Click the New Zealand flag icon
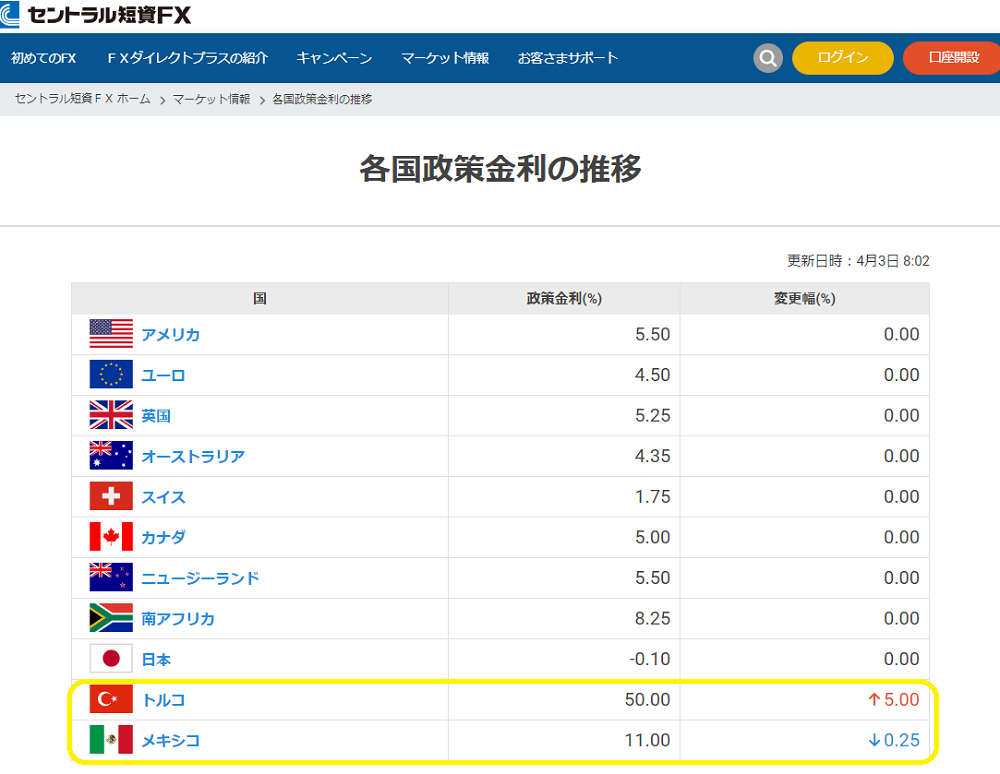 pos(111,577)
